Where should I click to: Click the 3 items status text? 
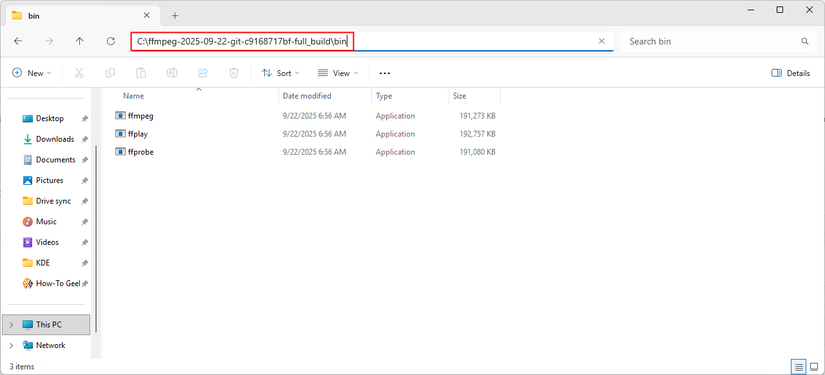coord(22,366)
